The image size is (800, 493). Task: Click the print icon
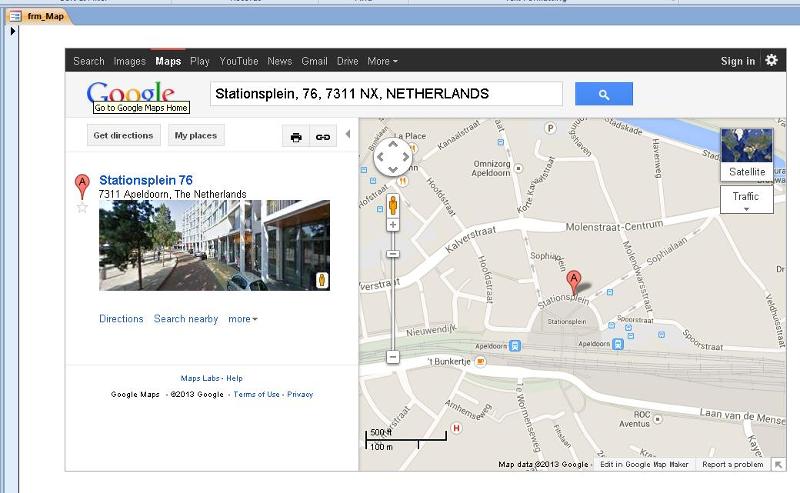296,137
